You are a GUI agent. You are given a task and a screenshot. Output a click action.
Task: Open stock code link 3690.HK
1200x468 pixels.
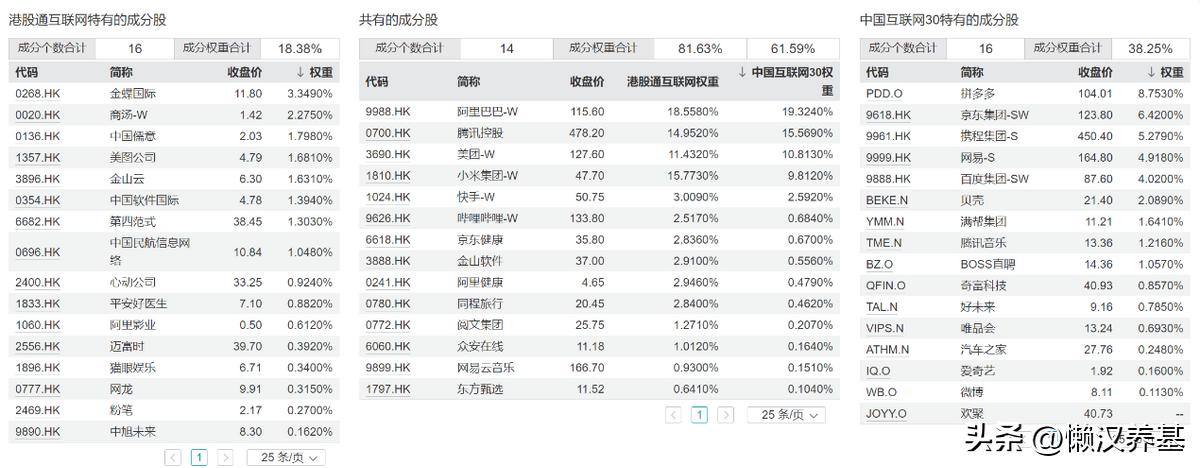point(388,154)
